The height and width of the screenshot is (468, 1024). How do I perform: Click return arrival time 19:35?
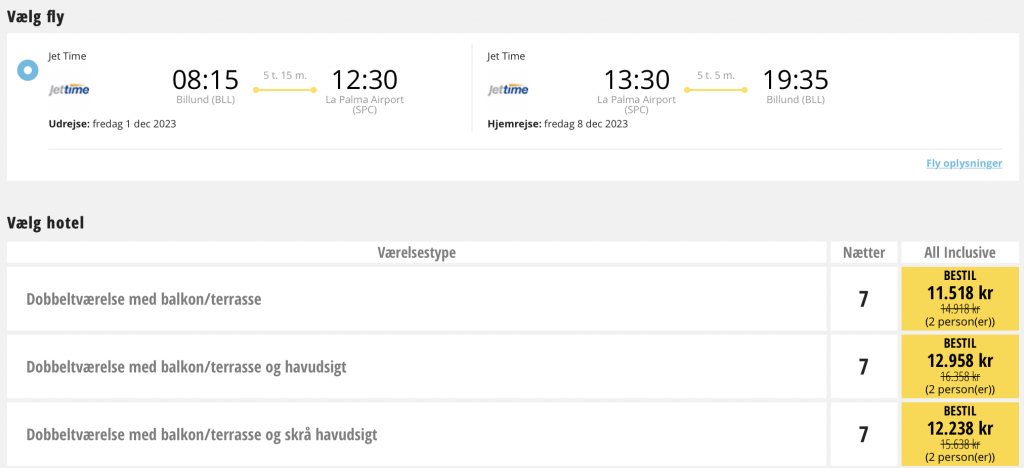coord(795,80)
